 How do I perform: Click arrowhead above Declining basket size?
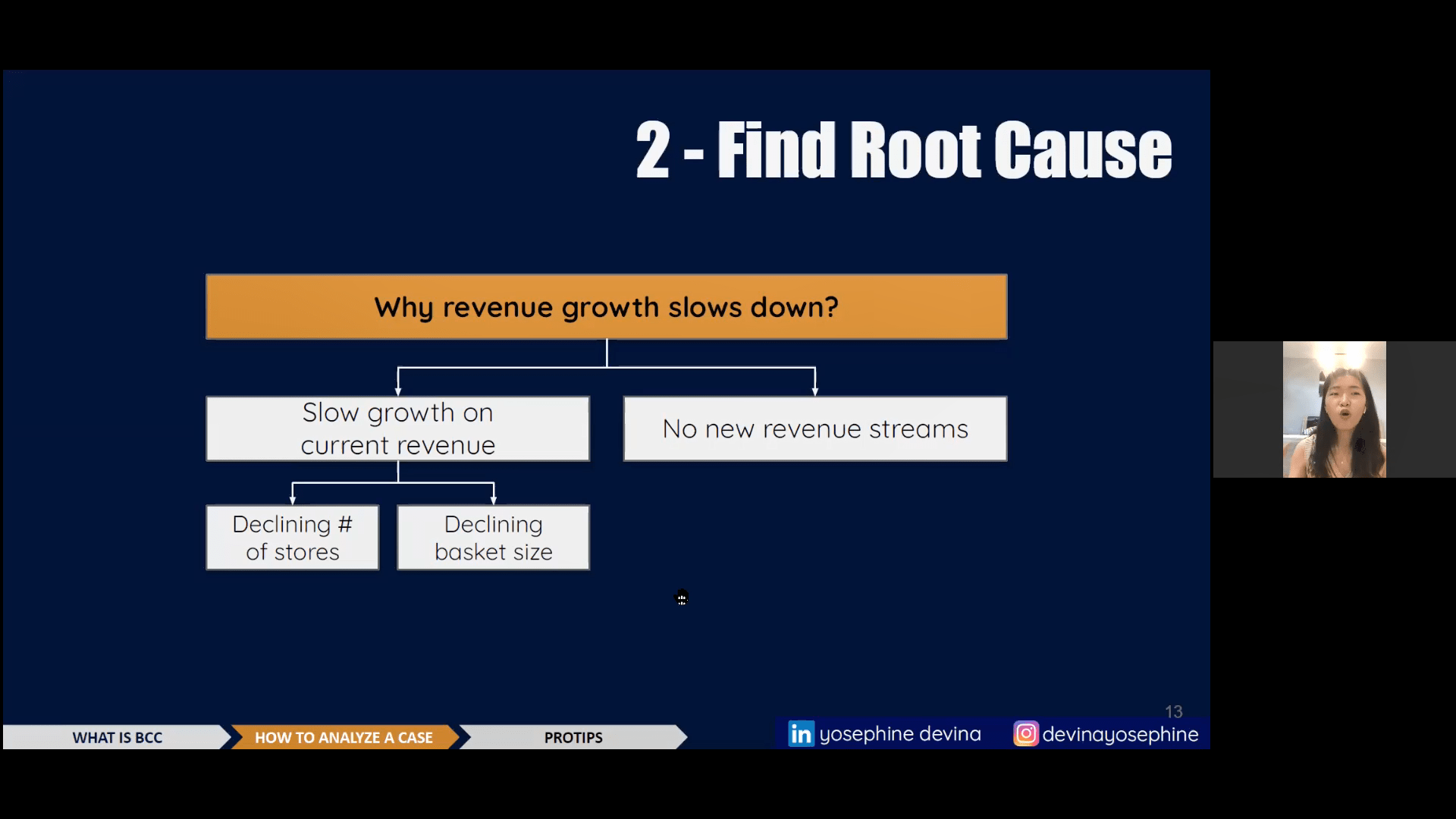pyautogui.click(x=494, y=500)
